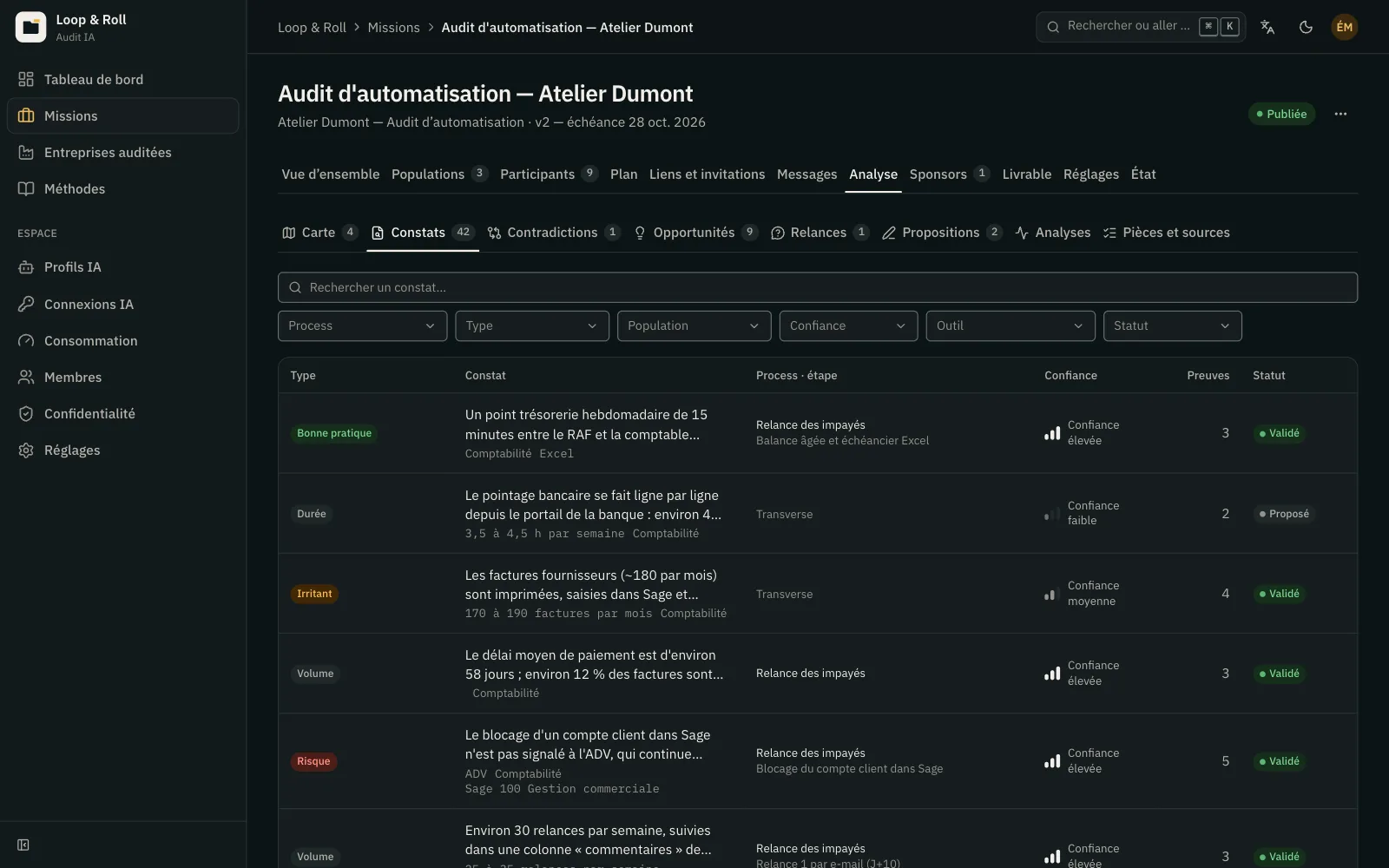This screenshot has height=868, width=1389.
Task: Switch to the Populations tab
Action: (x=439, y=174)
